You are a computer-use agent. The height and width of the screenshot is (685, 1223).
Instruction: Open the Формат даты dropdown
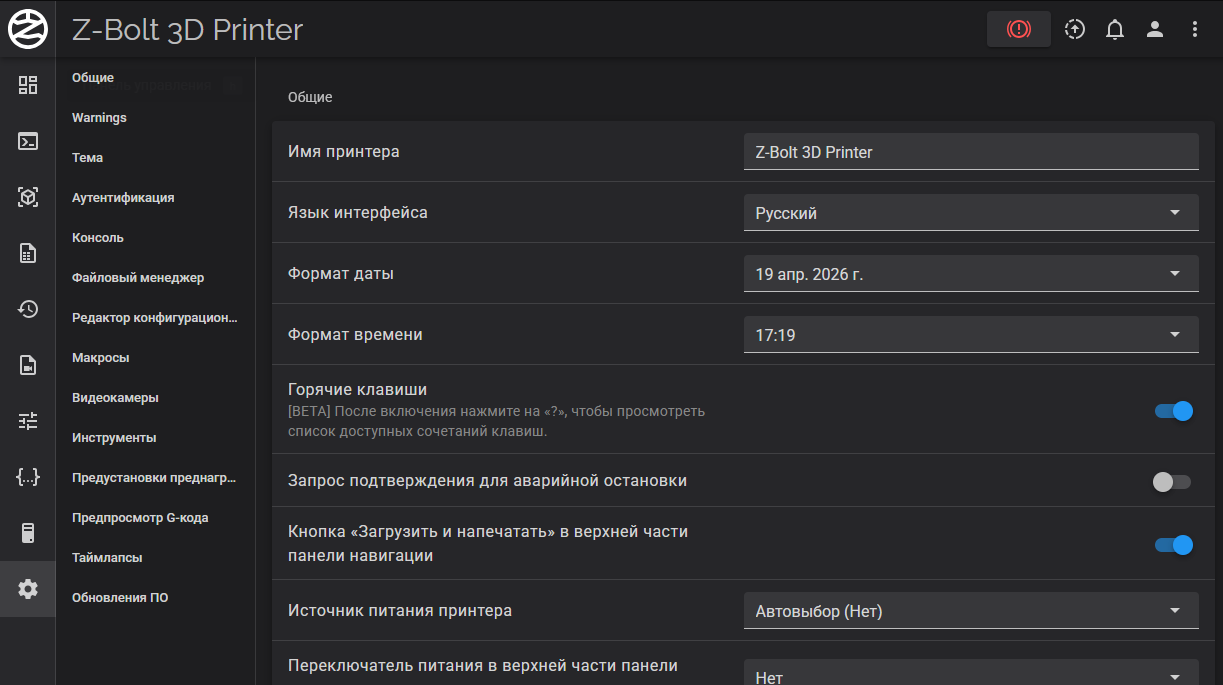click(971, 274)
